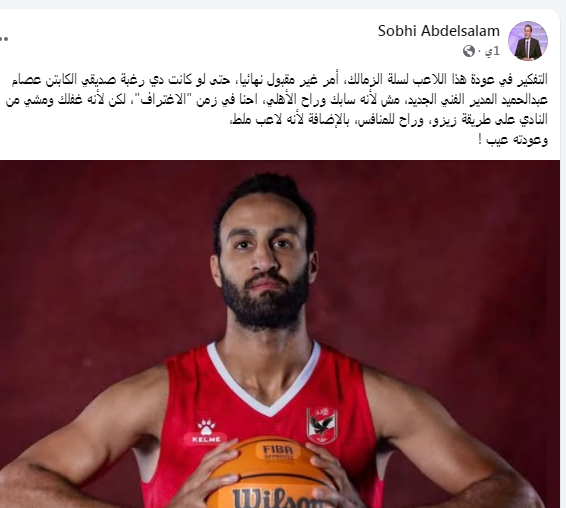
Task: Click the Al Ahly eagle crest on jersey
Action: click(x=321, y=425)
